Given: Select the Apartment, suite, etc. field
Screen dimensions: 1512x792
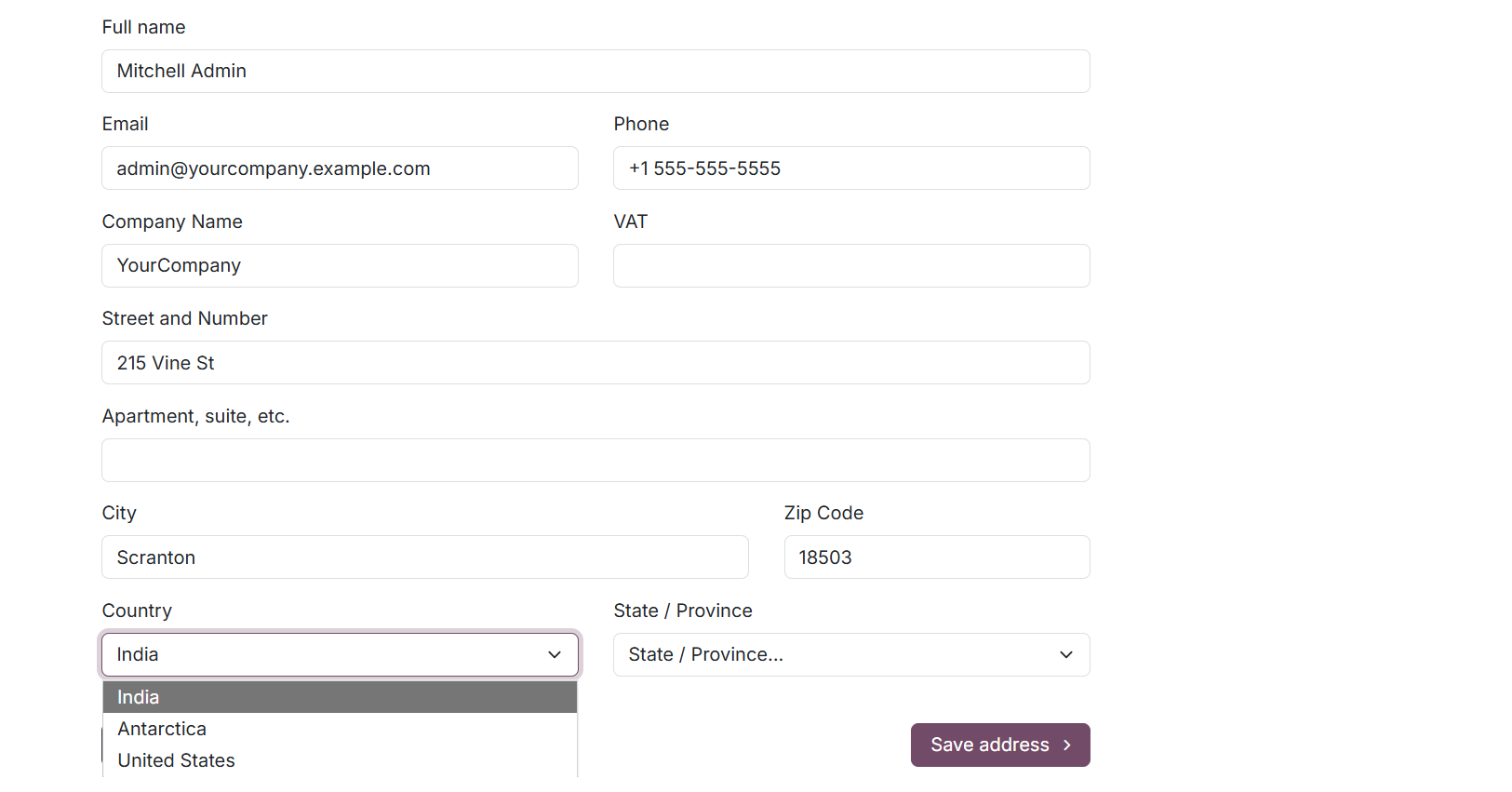Looking at the screenshot, I should coord(595,460).
